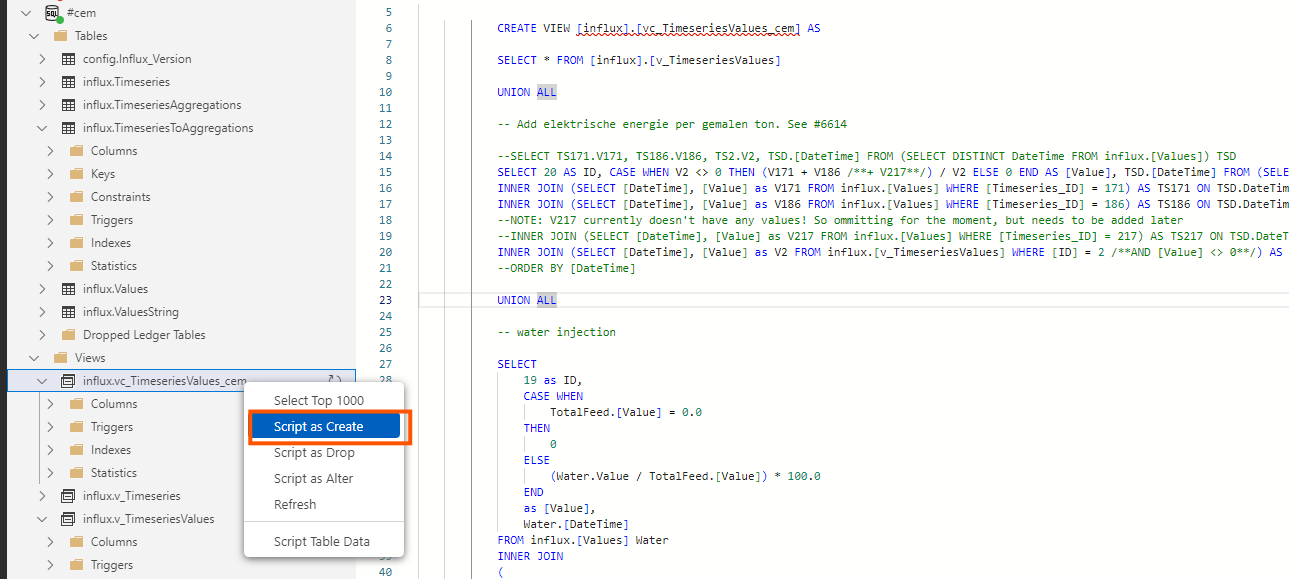
Task: Click the influx.Timeseries table icon
Action: (x=68, y=82)
